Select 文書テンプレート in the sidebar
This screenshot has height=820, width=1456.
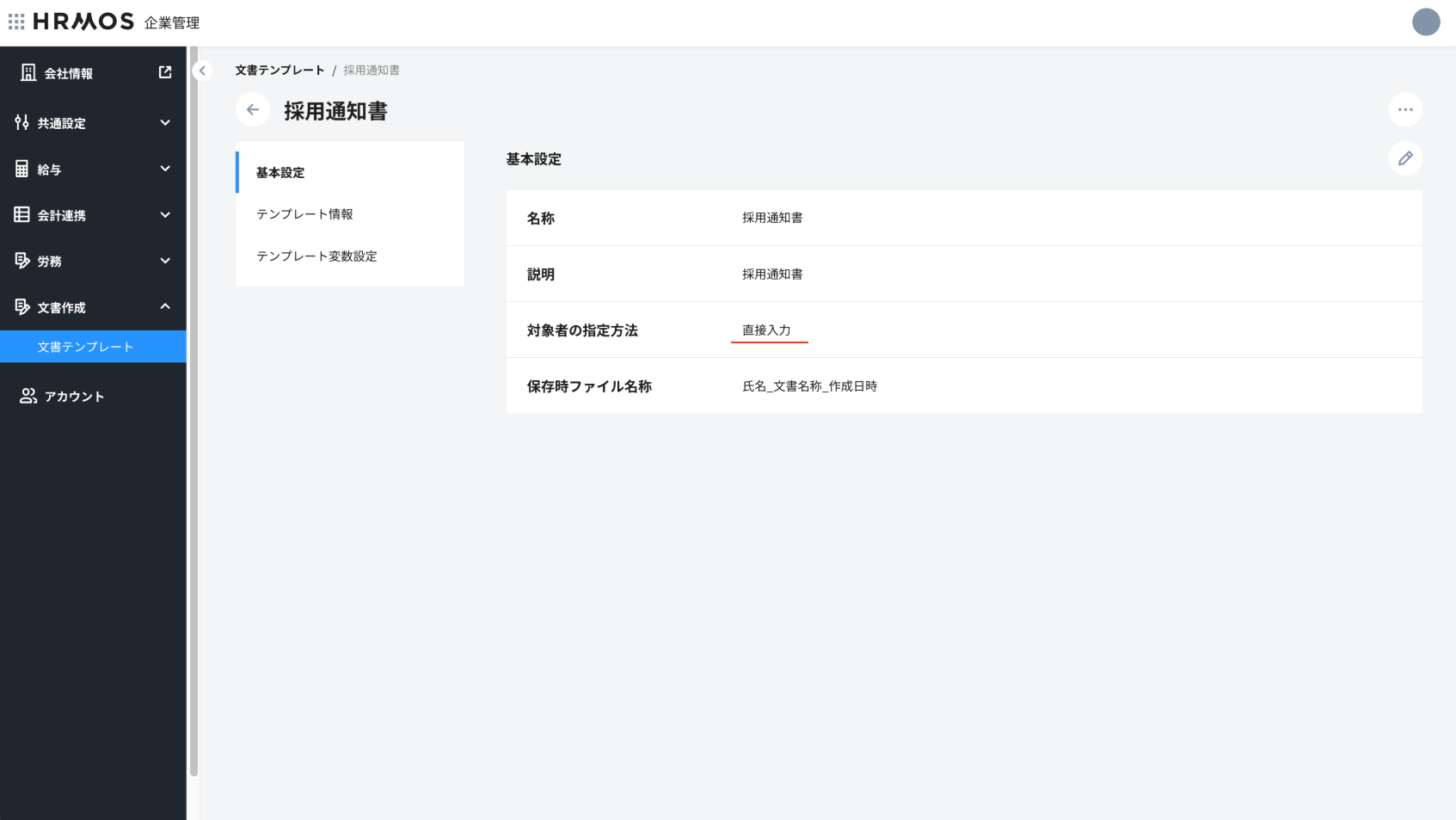pyautogui.click(x=85, y=347)
